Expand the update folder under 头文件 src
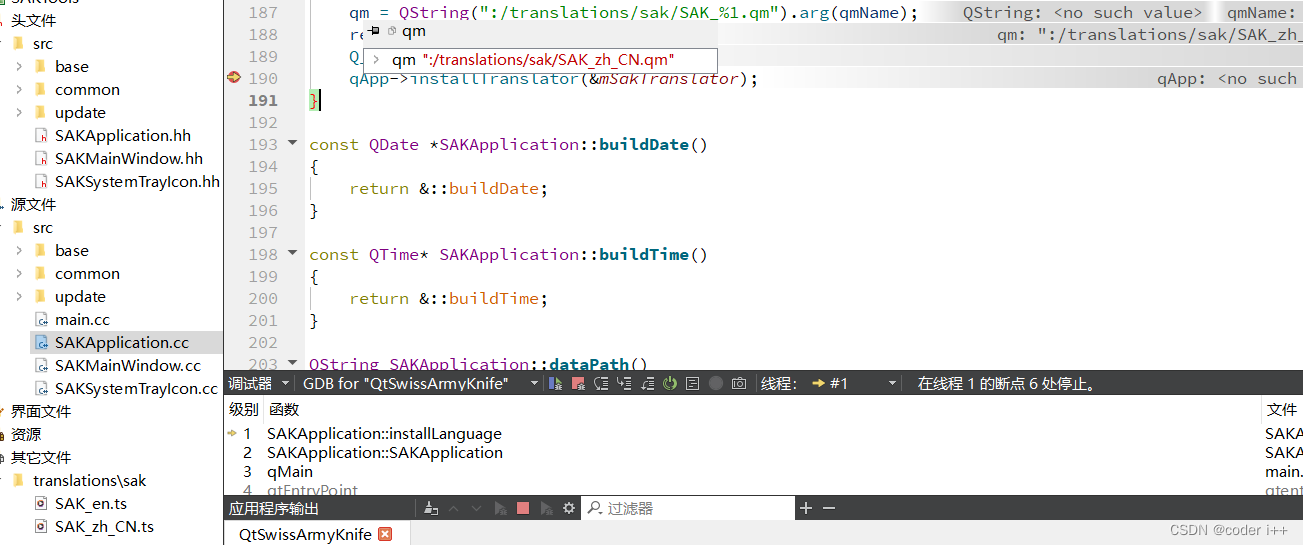 (x=19, y=112)
